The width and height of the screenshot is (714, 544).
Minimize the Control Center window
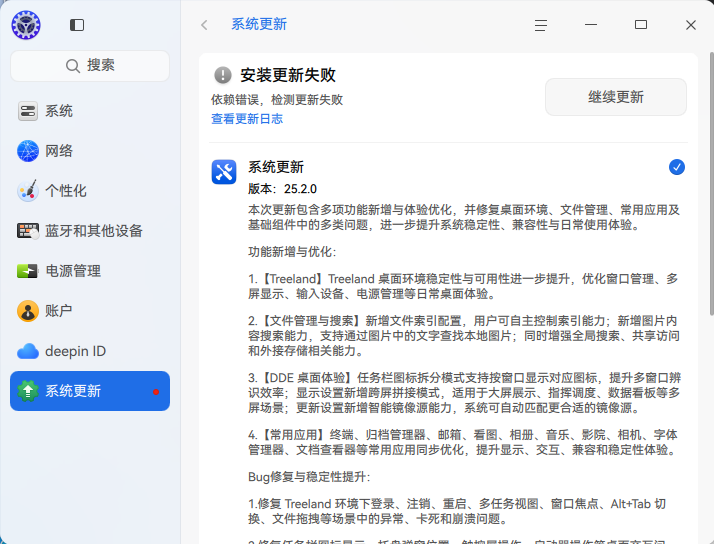tap(591, 25)
